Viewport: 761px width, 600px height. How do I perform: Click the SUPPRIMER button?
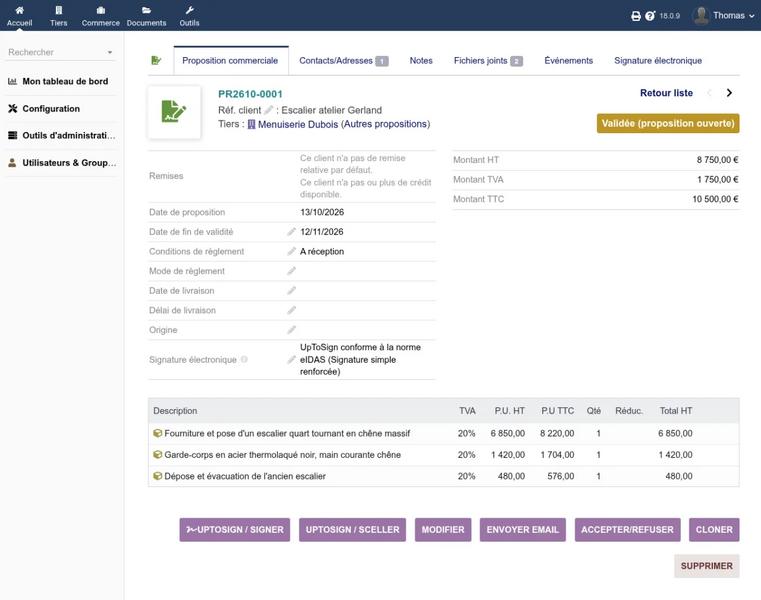point(707,566)
